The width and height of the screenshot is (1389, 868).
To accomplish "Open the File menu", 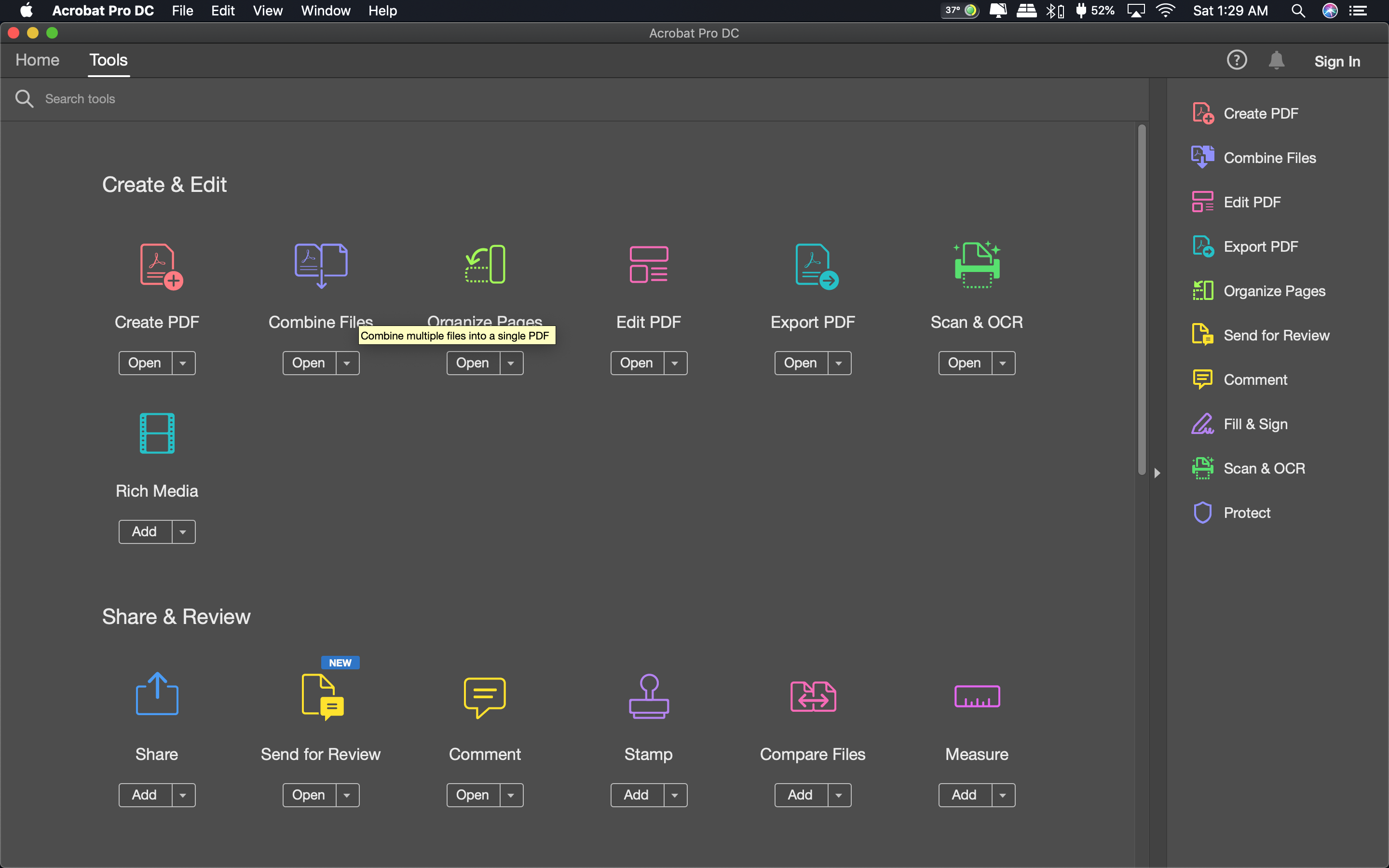I will pyautogui.click(x=182, y=10).
